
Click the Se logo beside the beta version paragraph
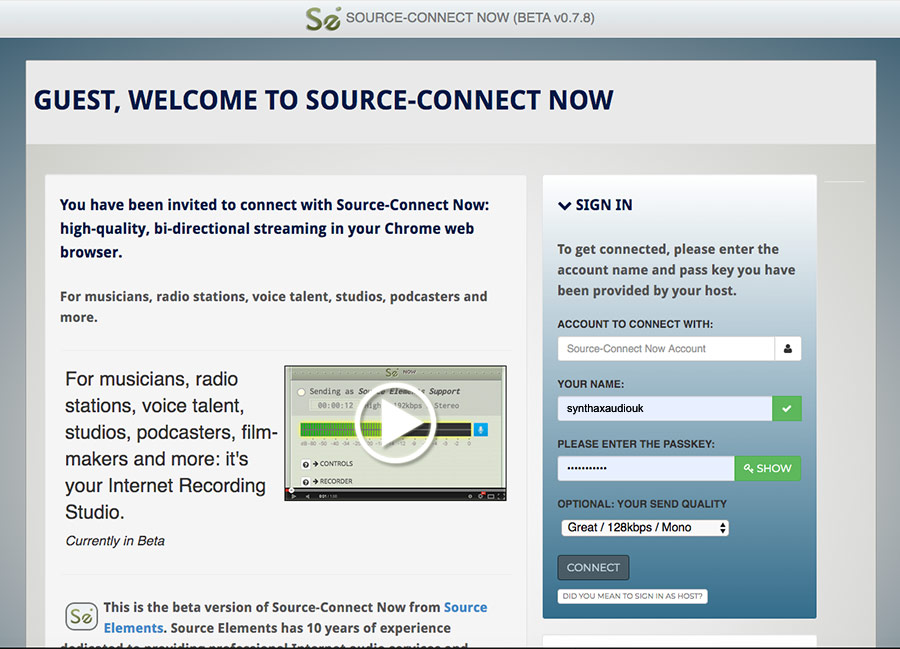coord(81,616)
